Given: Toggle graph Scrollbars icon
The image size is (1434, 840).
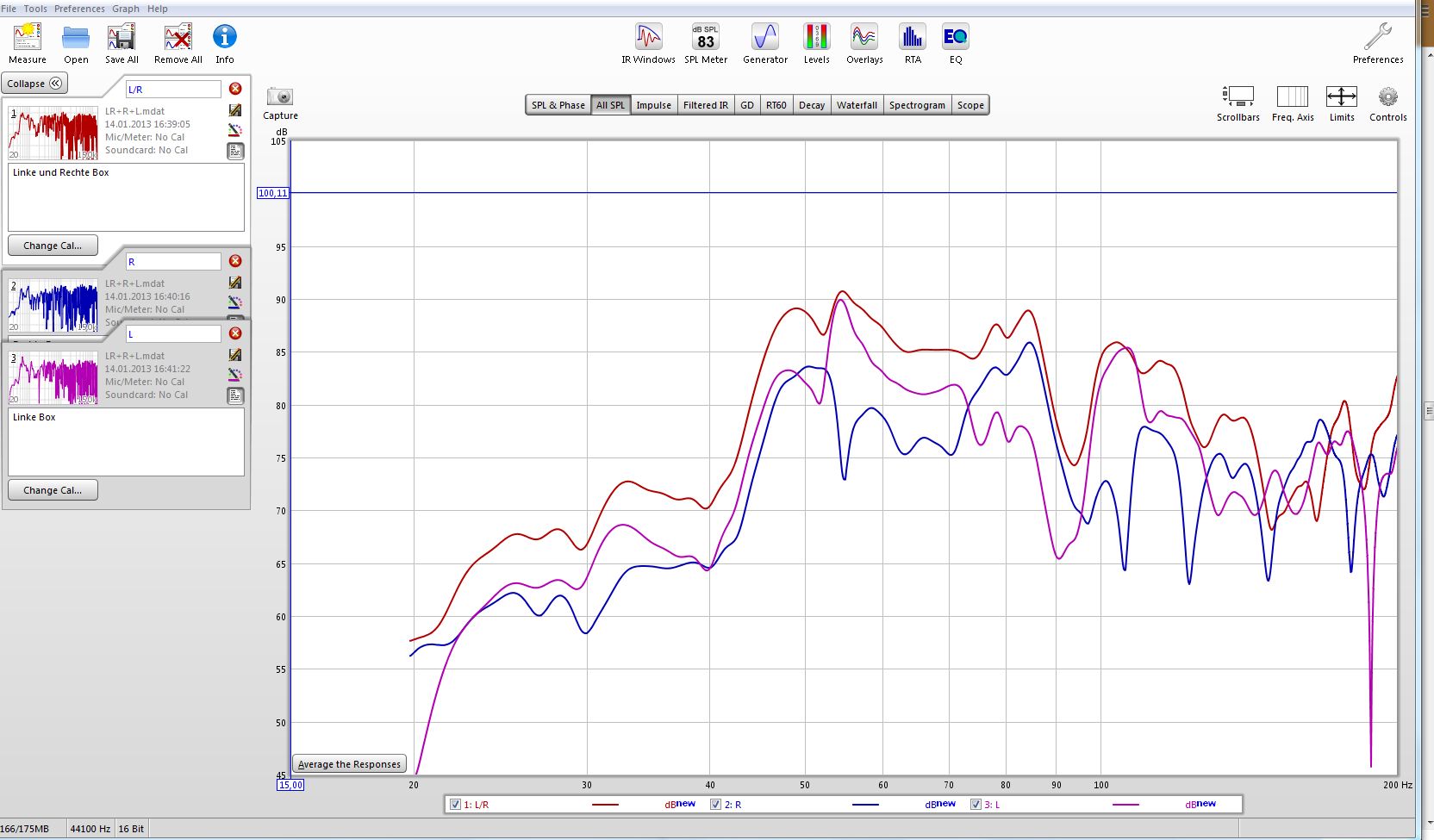Looking at the screenshot, I should (x=1238, y=96).
